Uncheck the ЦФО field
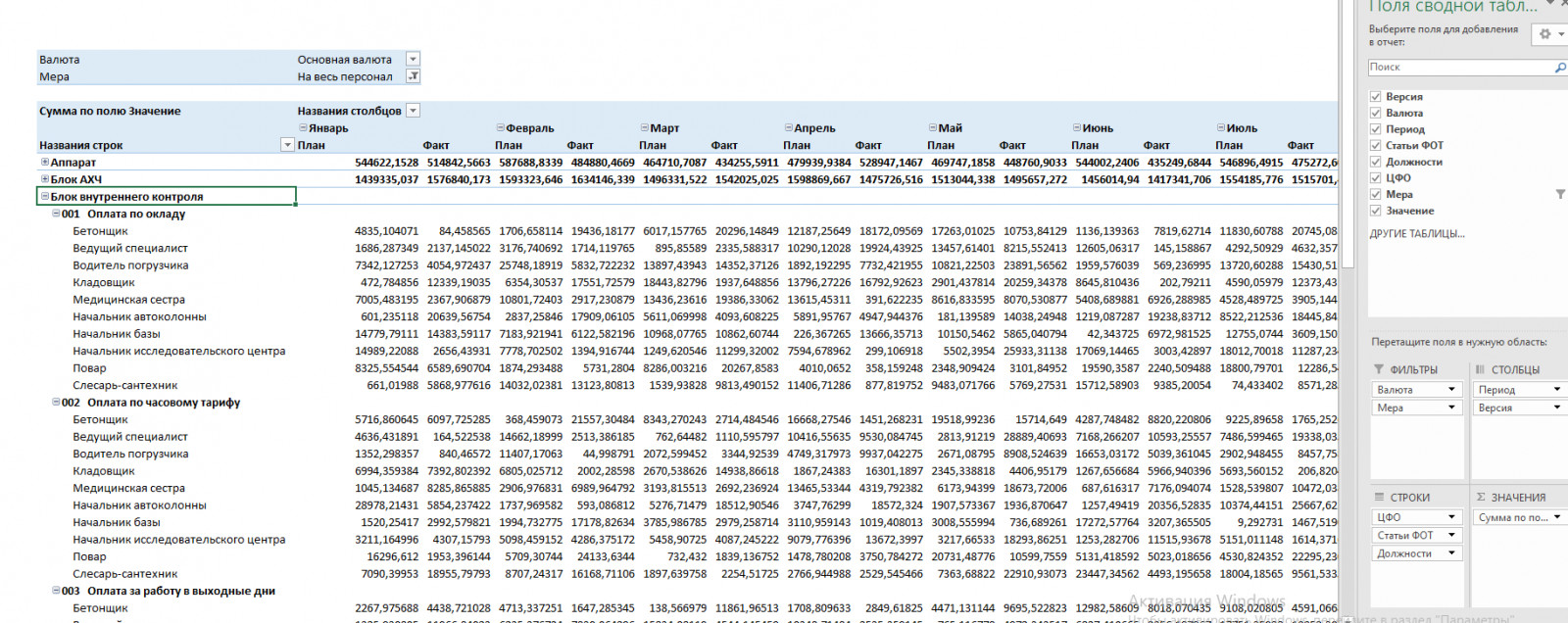This screenshot has height=623, width=1568. pyautogui.click(x=1376, y=178)
